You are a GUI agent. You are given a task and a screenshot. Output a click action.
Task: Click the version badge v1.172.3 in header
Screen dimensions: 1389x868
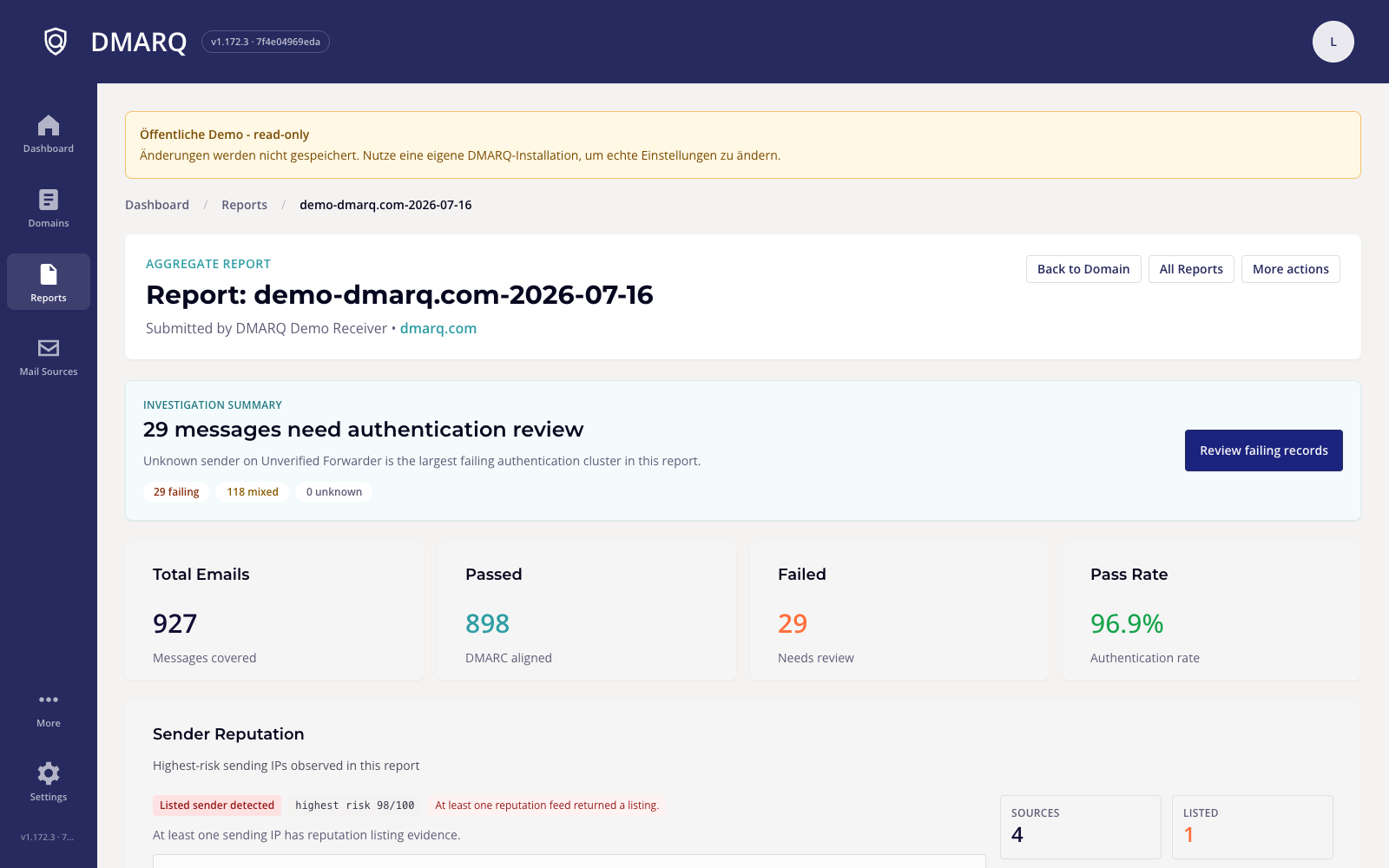point(266,42)
